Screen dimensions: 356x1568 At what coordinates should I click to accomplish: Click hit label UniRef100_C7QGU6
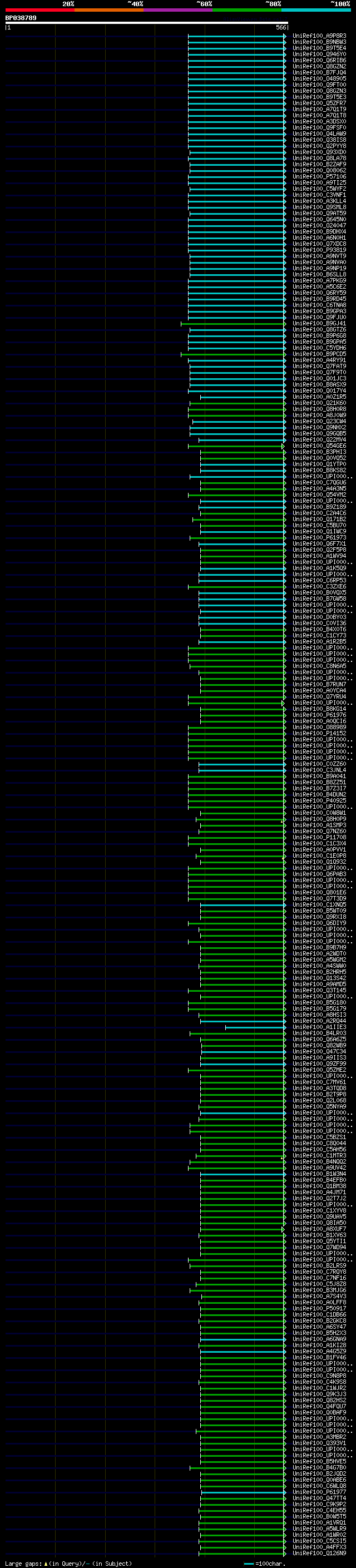tap(319, 483)
